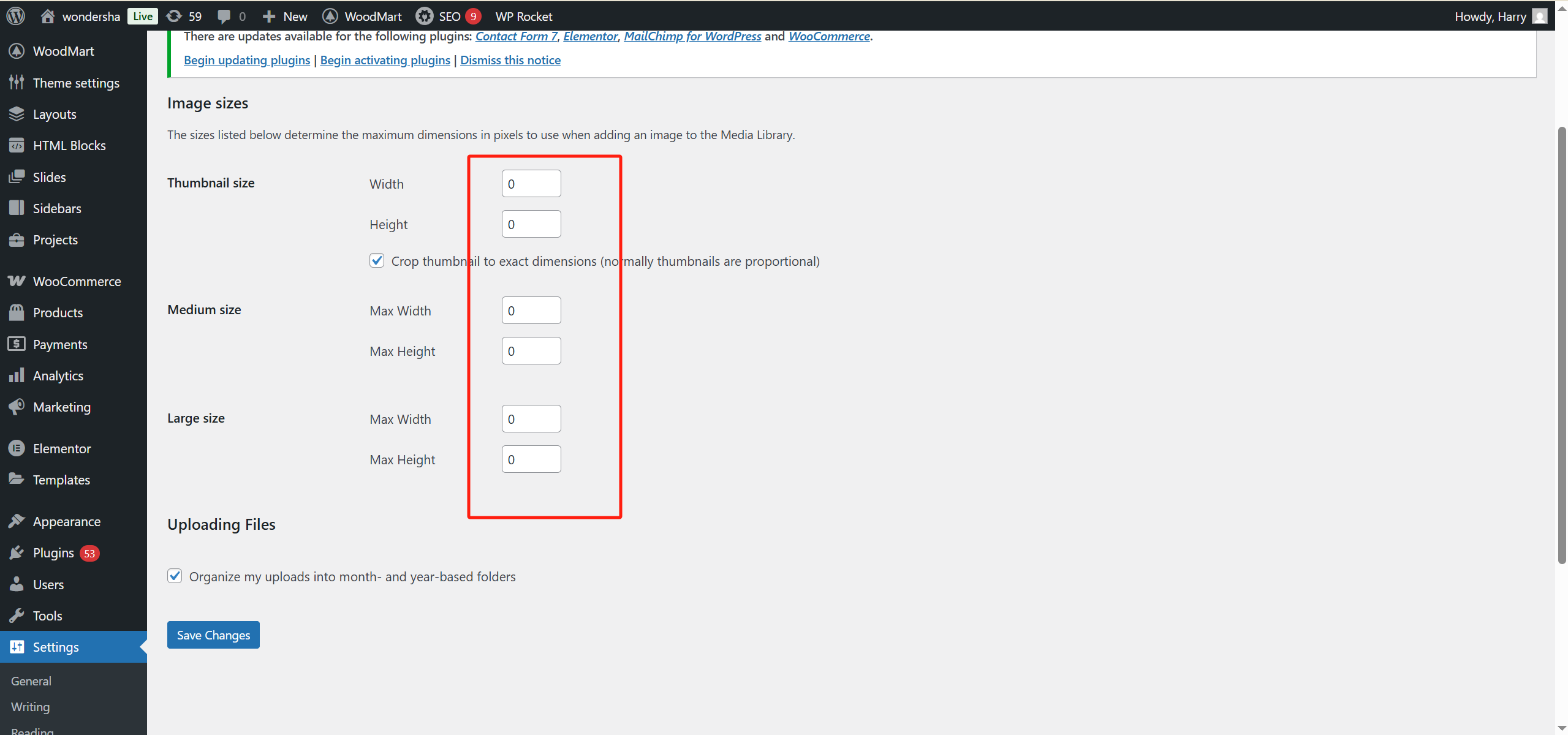Screen dimensions: 1568x735
Task: Switch to the Writing settings page
Action: click(x=29, y=706)
